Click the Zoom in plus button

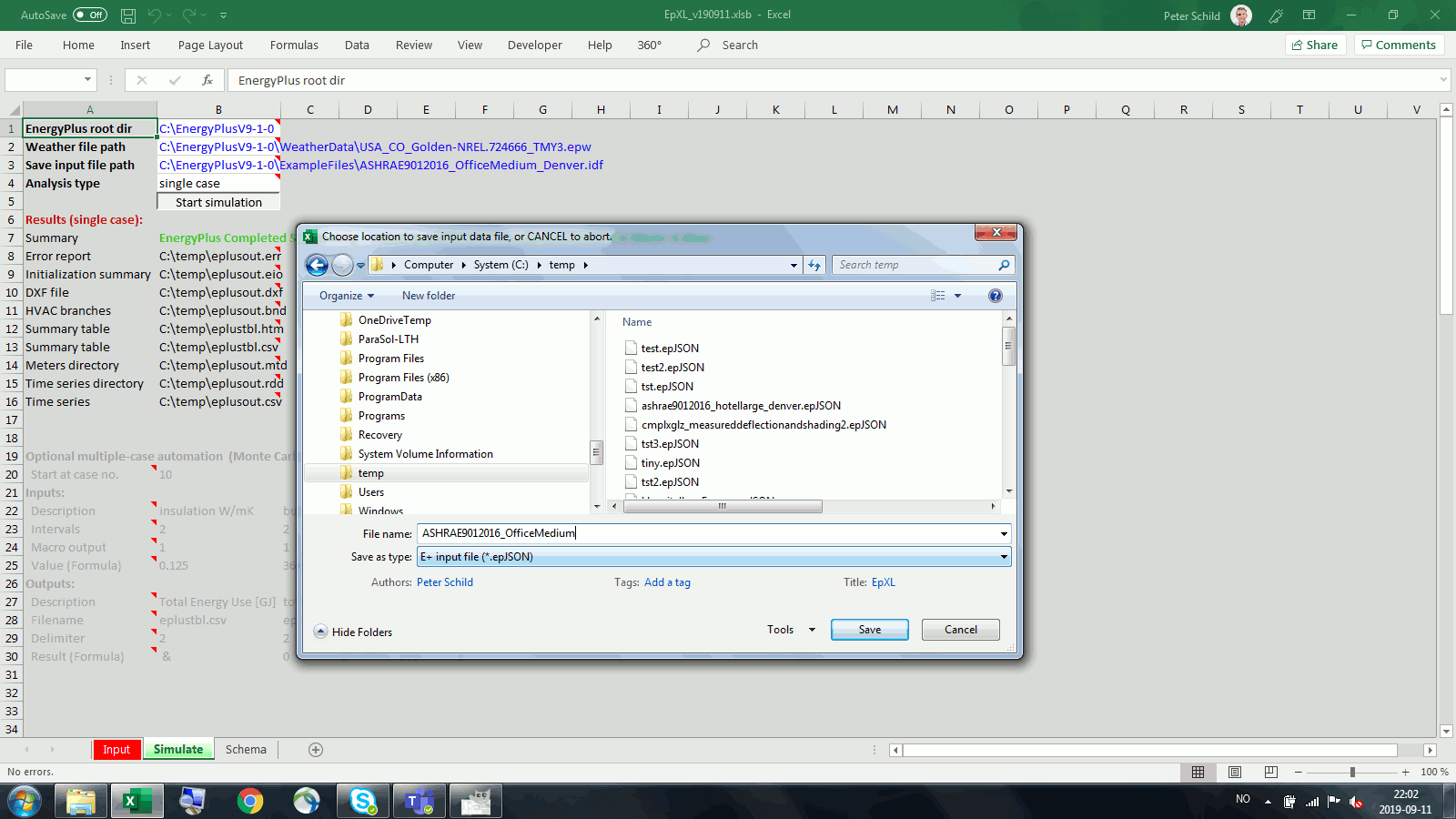point(1406,772)
